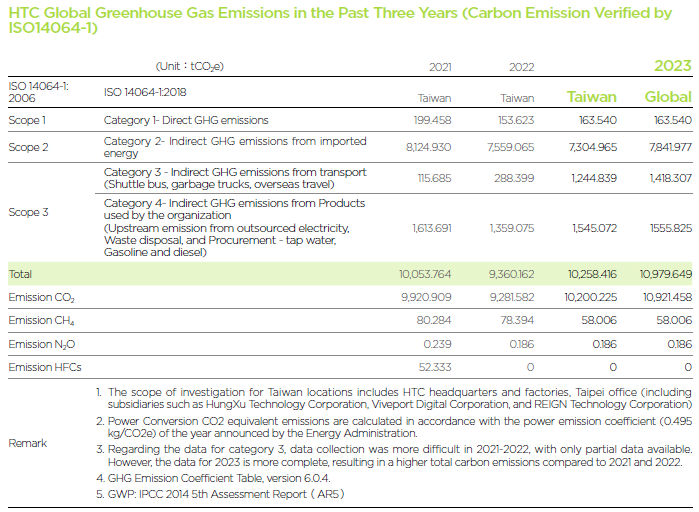Click the 'Scope 2' row label
Image resolution: width=699 pixels, height=512 pixels.
pos(28,147)
